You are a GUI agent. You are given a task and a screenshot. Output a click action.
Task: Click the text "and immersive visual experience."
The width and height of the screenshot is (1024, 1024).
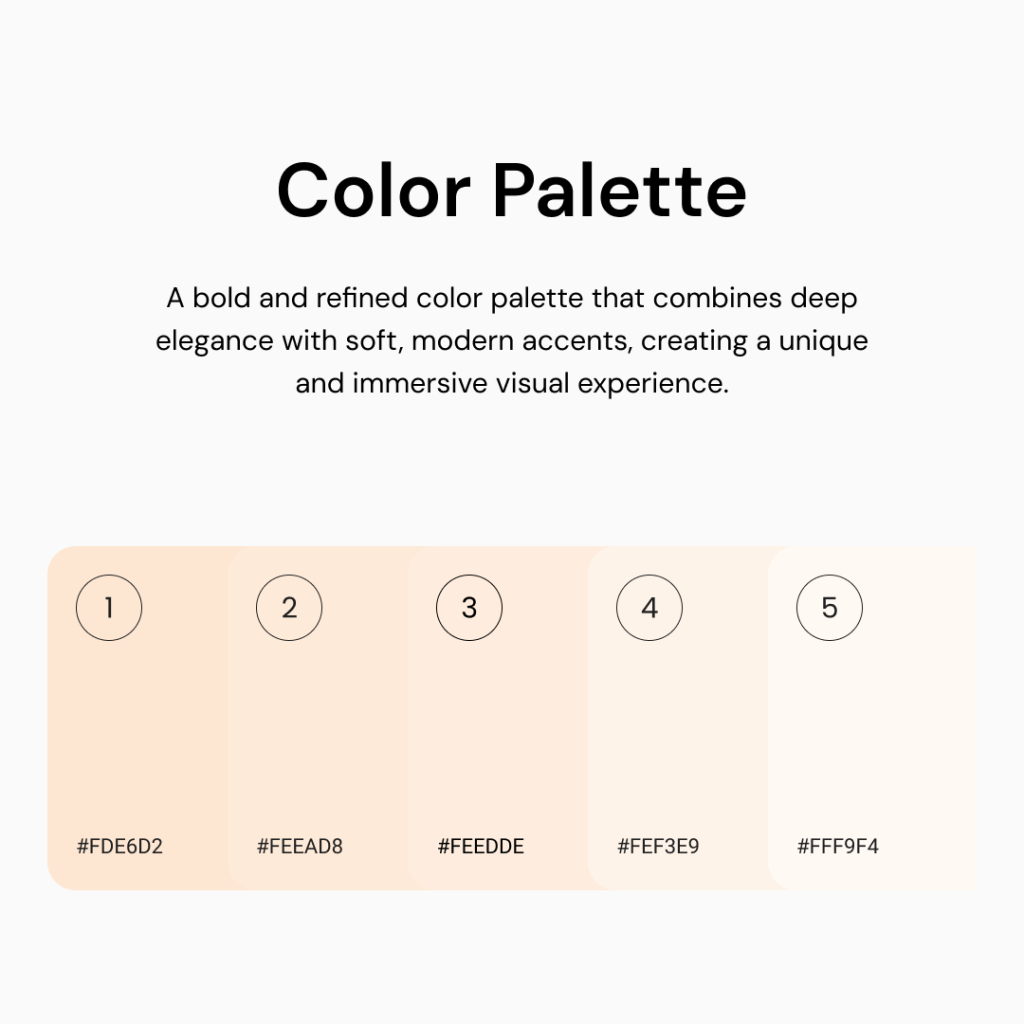click(x=512, y=384)
